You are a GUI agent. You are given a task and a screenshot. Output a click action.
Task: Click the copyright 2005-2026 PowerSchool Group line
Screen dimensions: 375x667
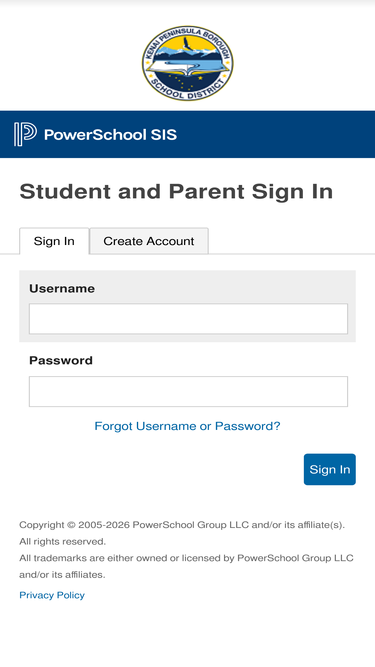coord(182,525)
